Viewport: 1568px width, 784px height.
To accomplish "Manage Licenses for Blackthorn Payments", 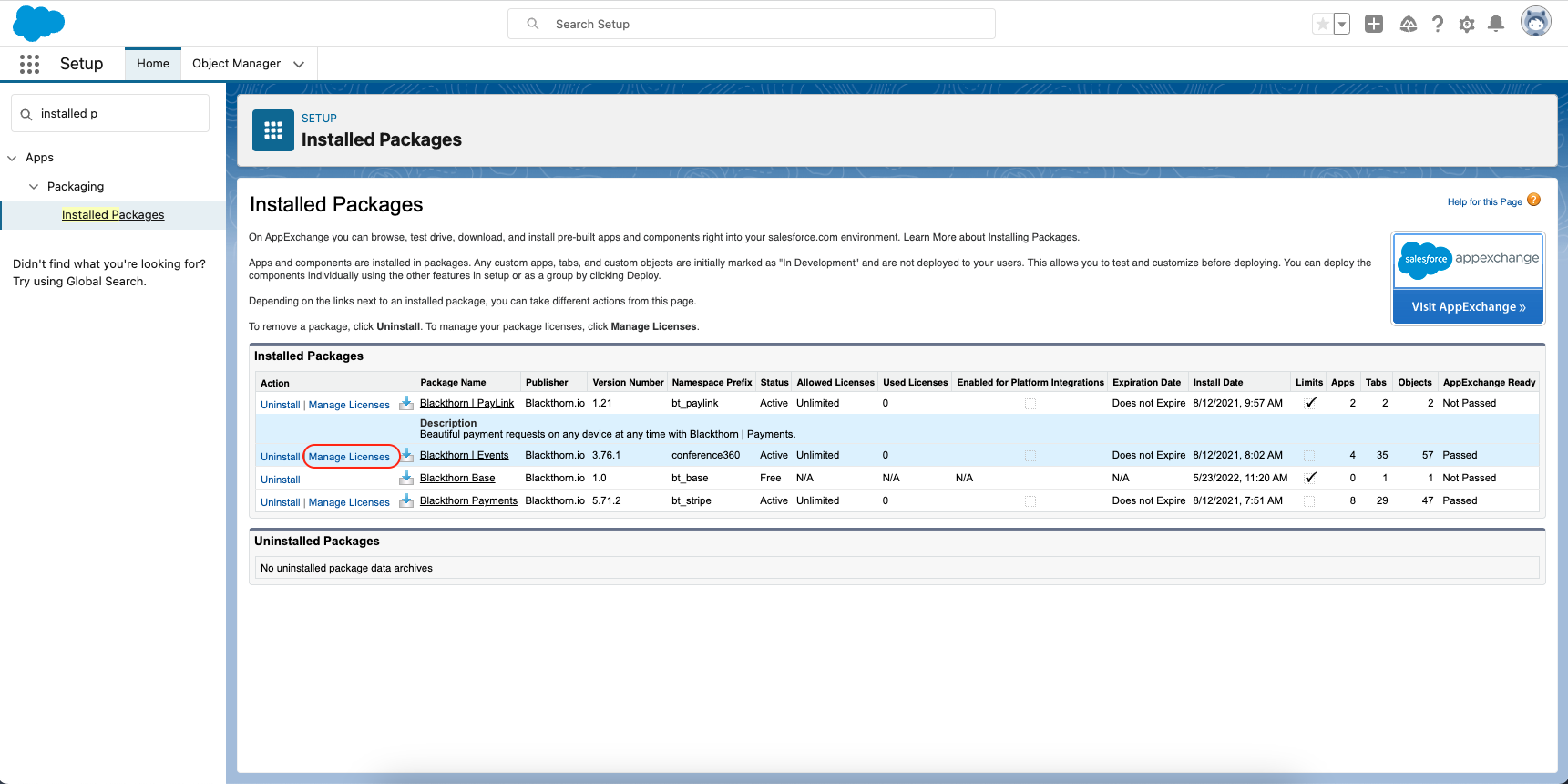I will click(x=349, y=502).
